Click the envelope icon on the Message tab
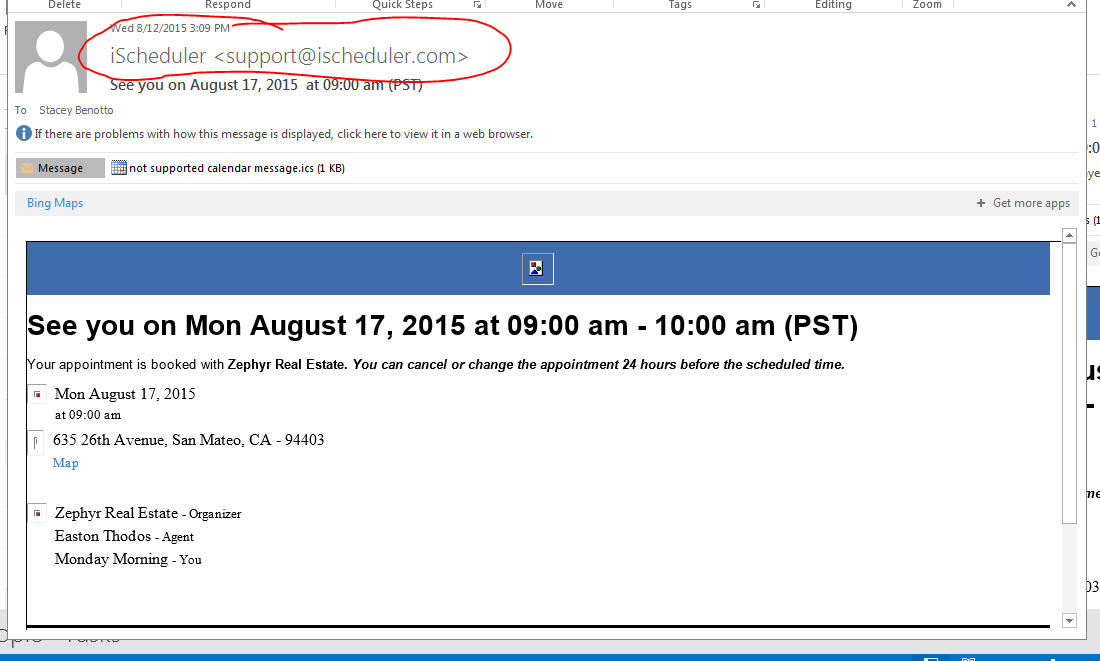1100x661 pixels. point(27,168)
